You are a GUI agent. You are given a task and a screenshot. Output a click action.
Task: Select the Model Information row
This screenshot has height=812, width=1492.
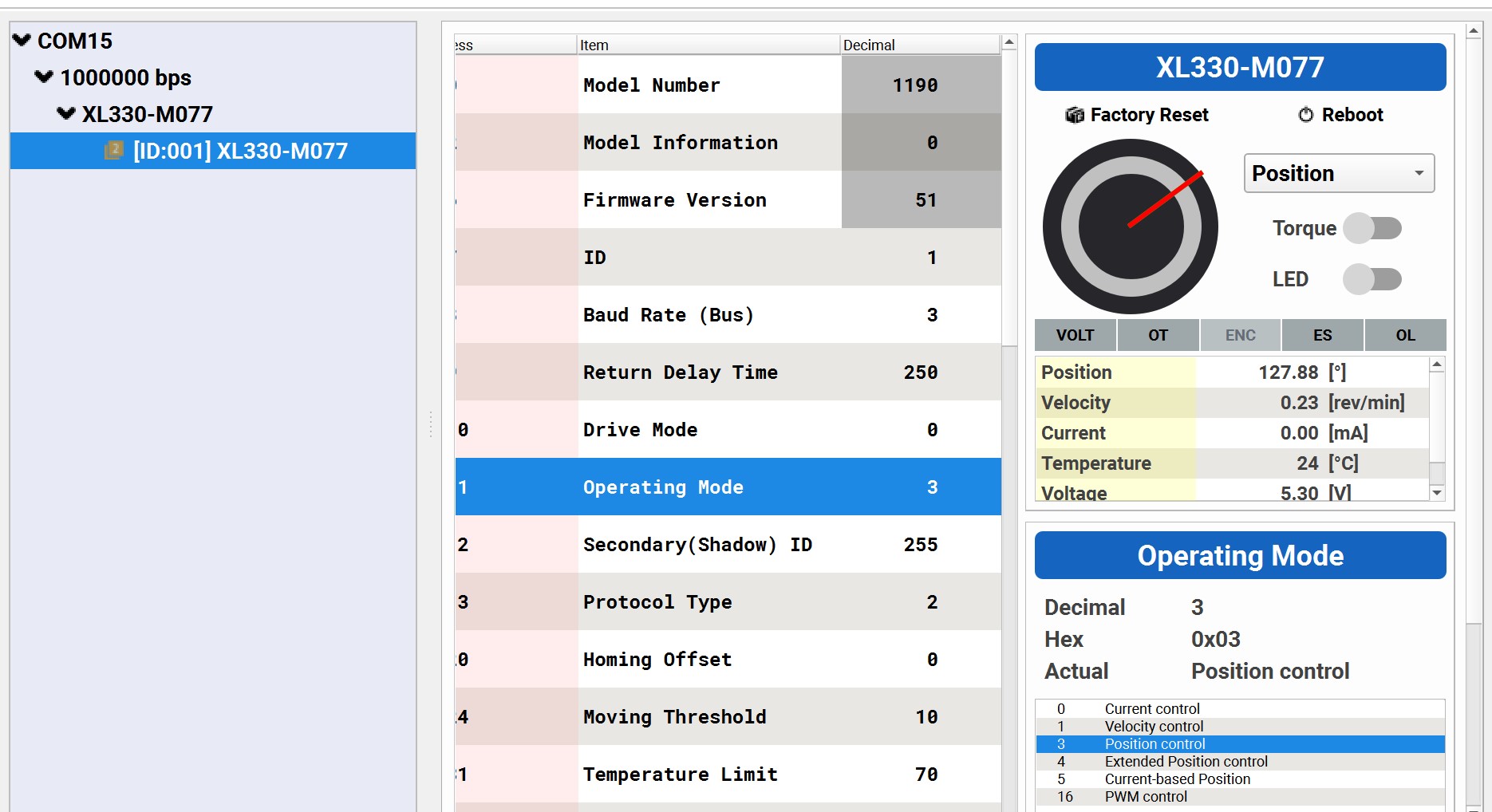click(x=728, y=142)
